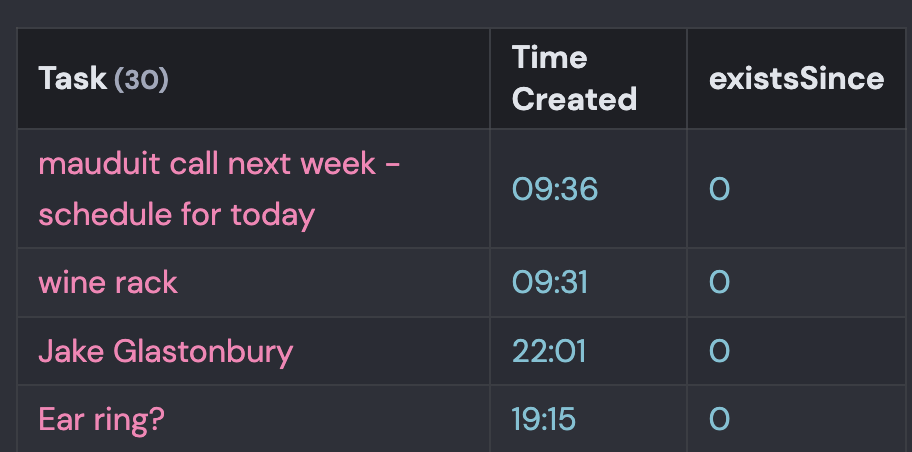The width and height of the screenshot is (912, 452).
Task: Click existsSince value in Ear ring? row
Action: click(719, 419)
